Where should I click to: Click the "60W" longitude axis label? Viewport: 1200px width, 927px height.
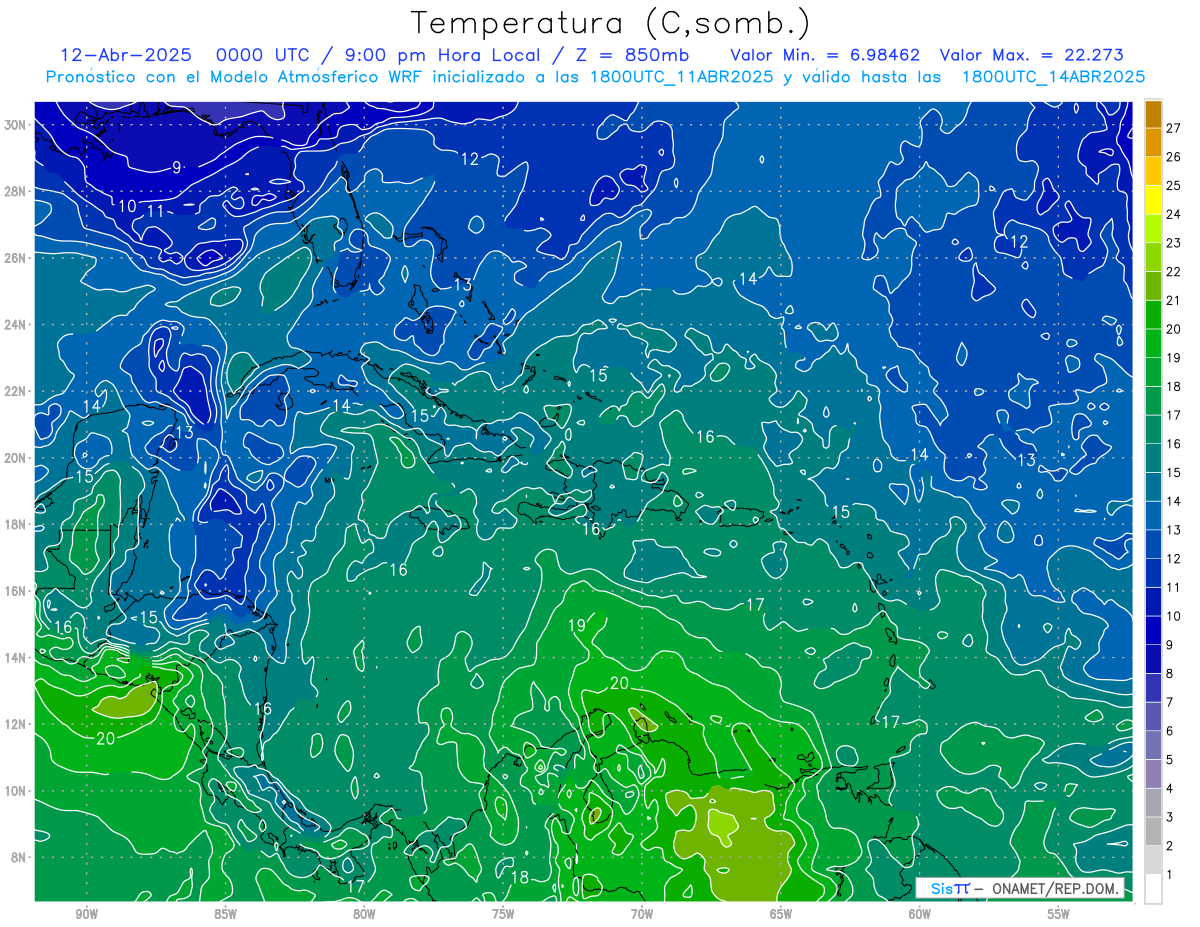tap(920, 915)
